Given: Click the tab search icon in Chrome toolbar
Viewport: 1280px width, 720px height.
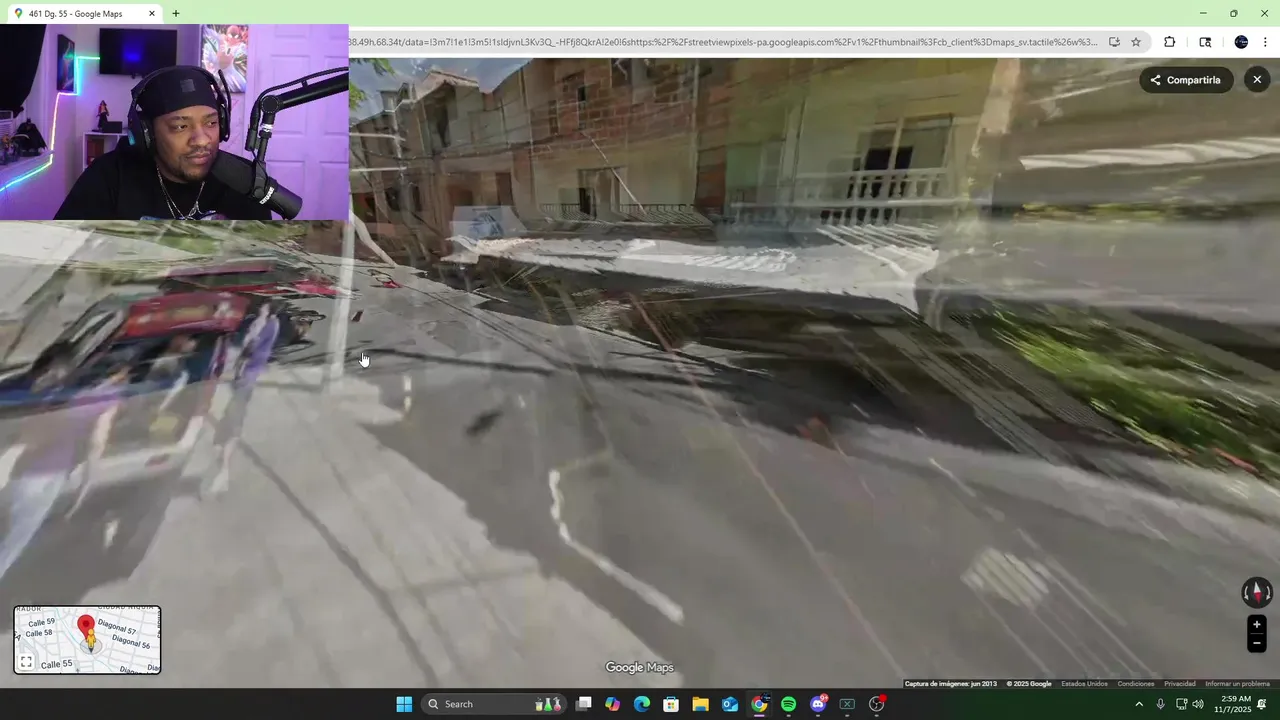Looking at the screenshot, I should 1205,42.
